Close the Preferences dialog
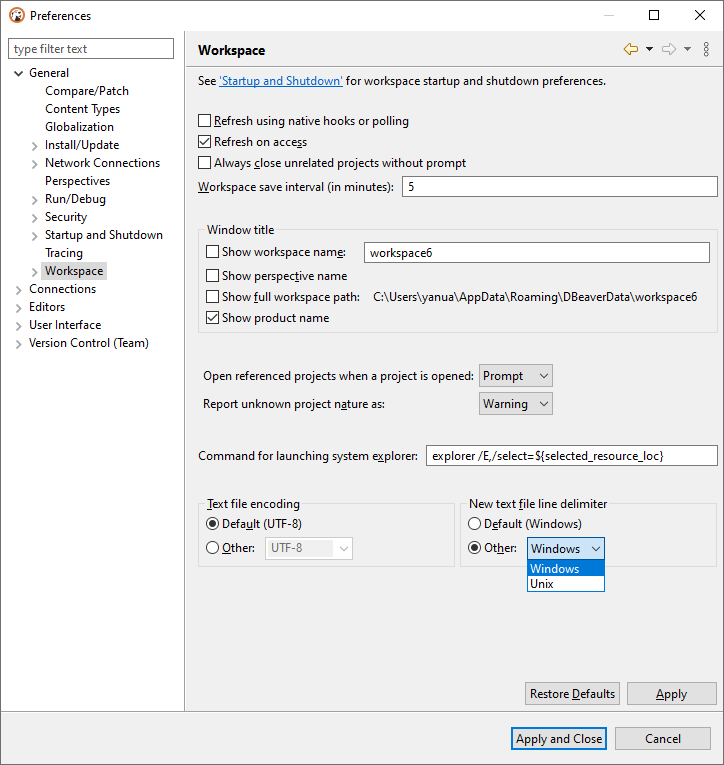The width and height of the screenshot is (724, 765). pos(700,15)
